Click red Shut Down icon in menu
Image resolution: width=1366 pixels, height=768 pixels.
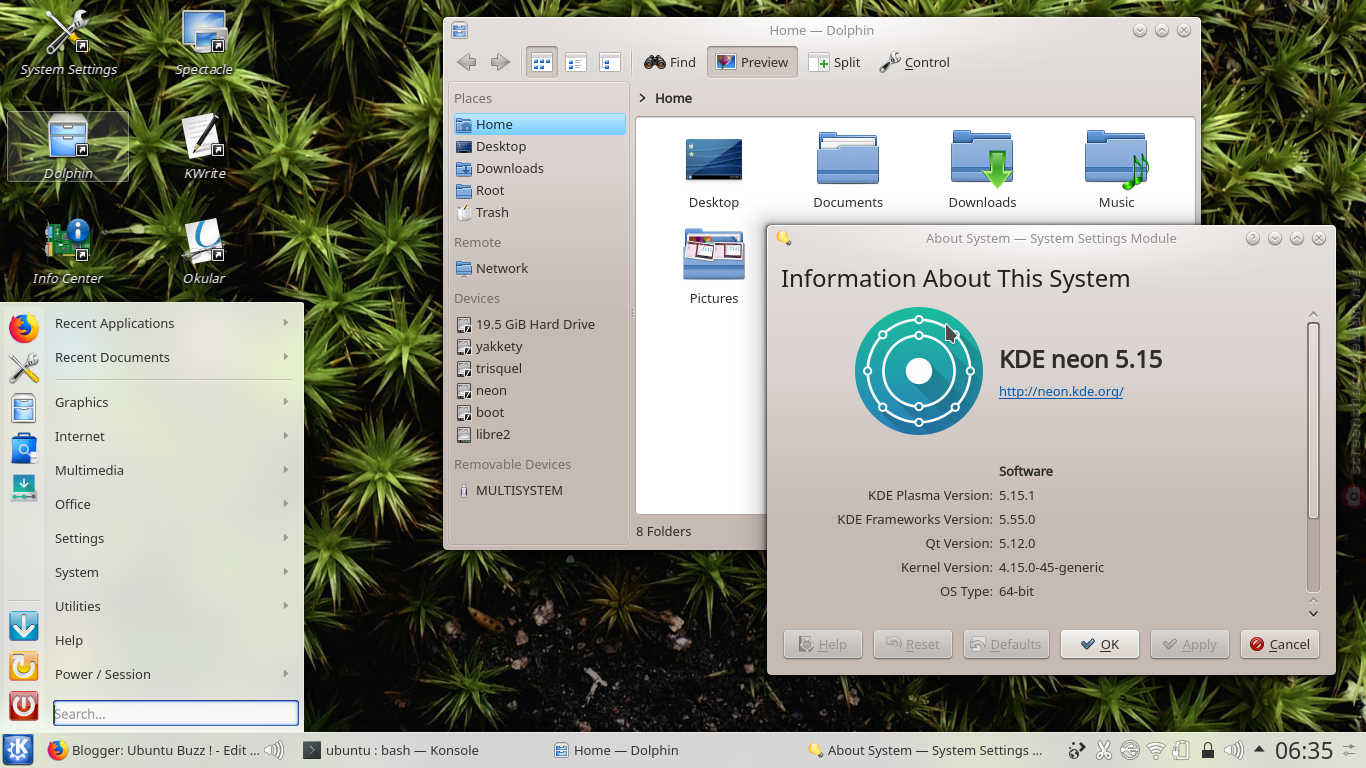click(24, 706)
